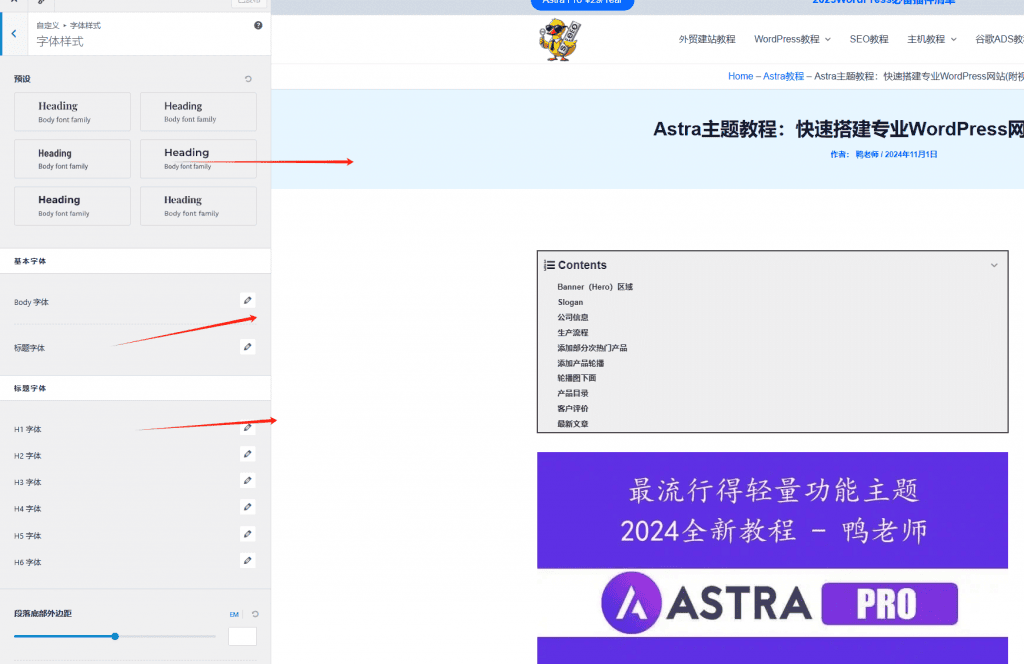Collapse the Contents table chevron
1024x664 pixels.
click(994, 265)
